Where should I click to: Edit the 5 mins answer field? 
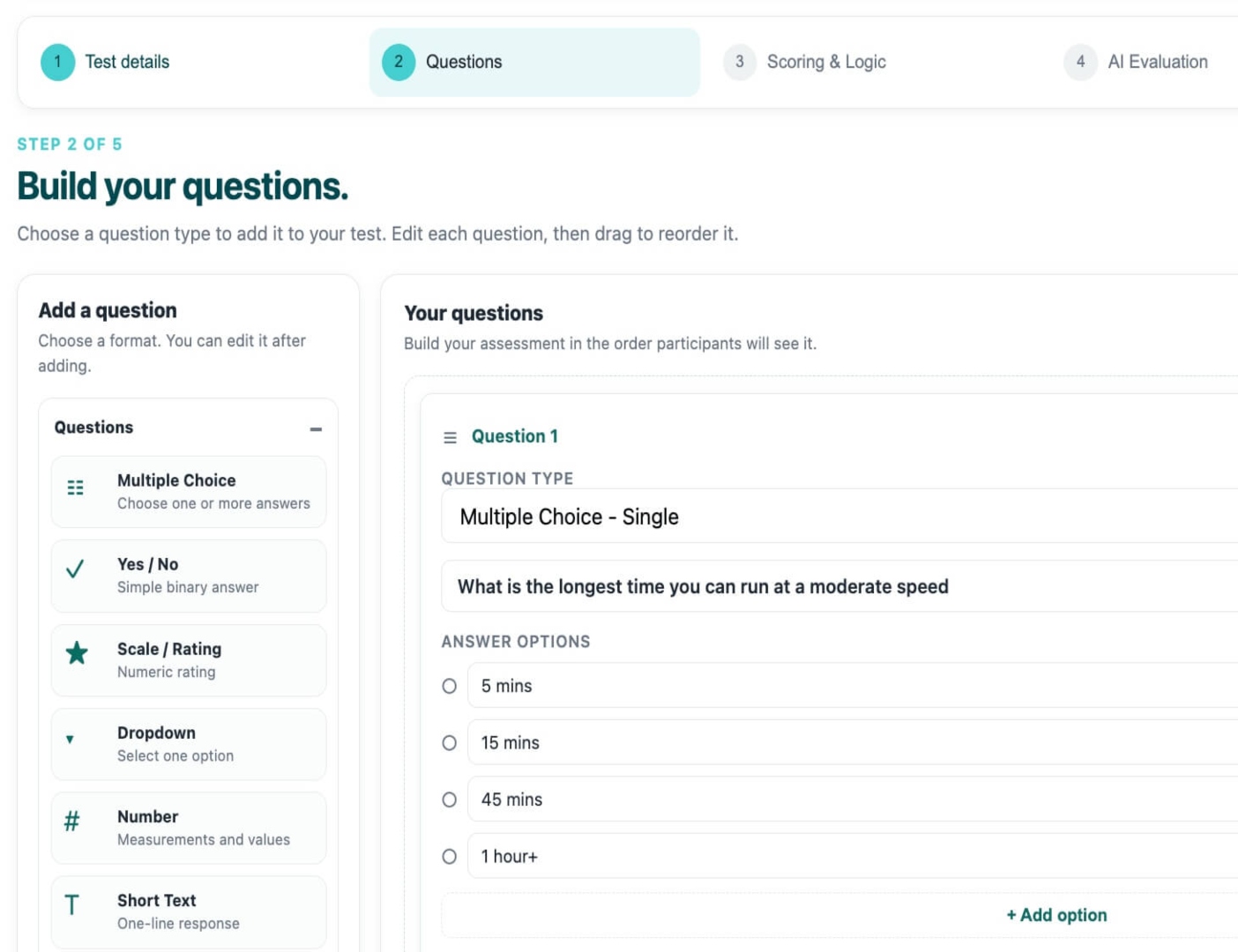[x=853, y=686]
